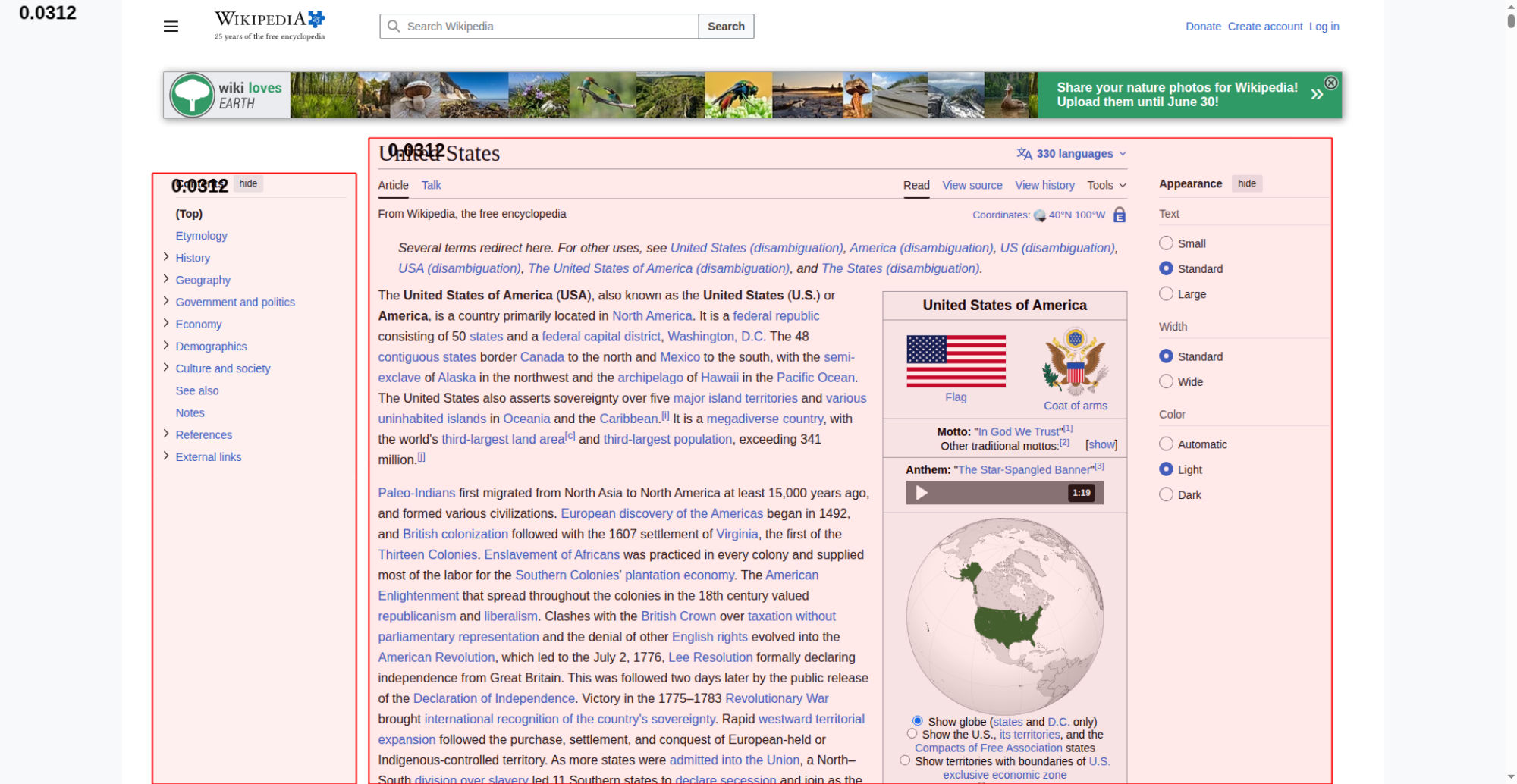Viewport: 1517px width, 784px height.
Task: Open the hamburger main menu icon
Action: click(x=171, y=27)
